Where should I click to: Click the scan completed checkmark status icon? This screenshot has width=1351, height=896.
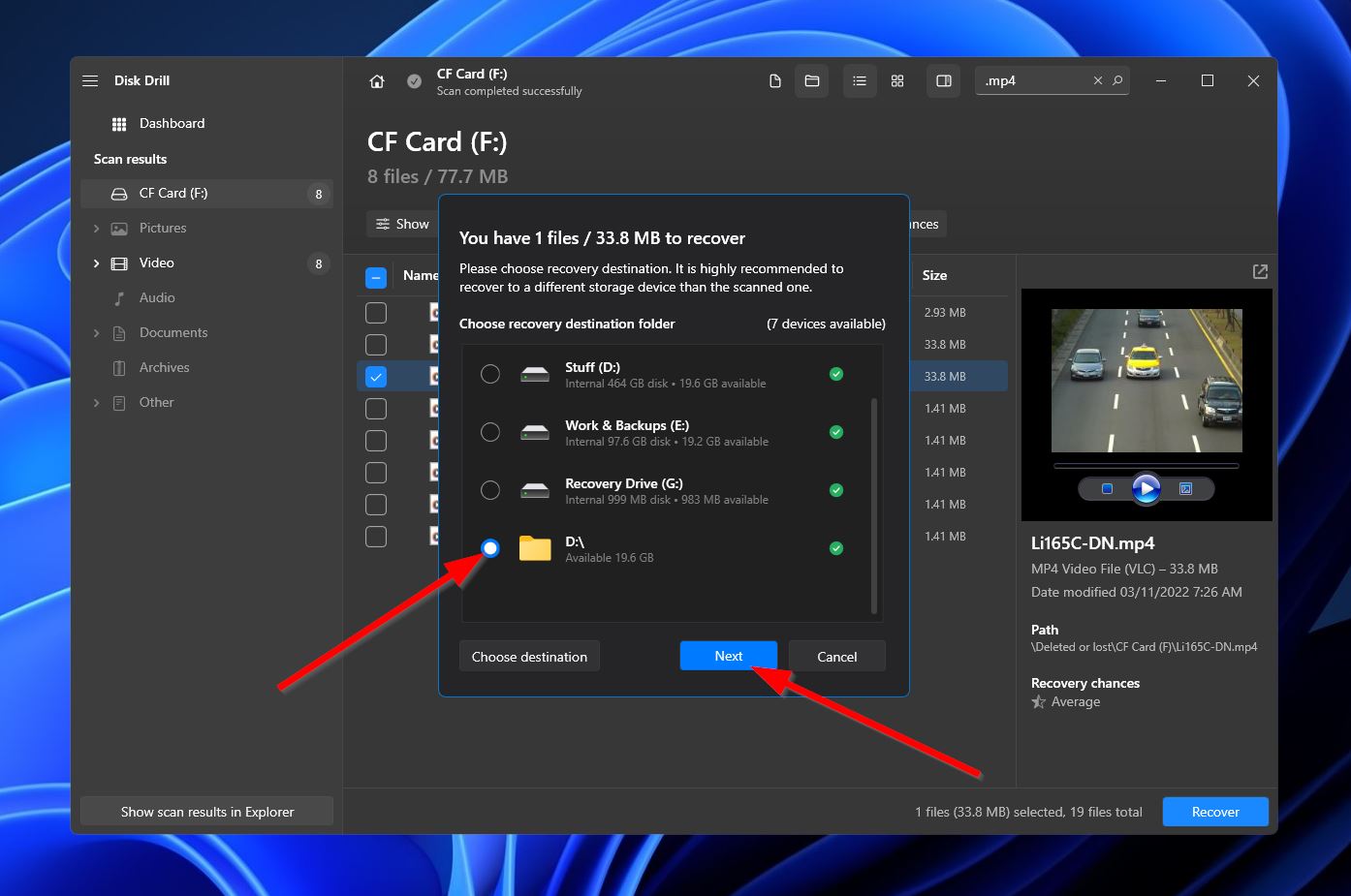click(414, 81)
